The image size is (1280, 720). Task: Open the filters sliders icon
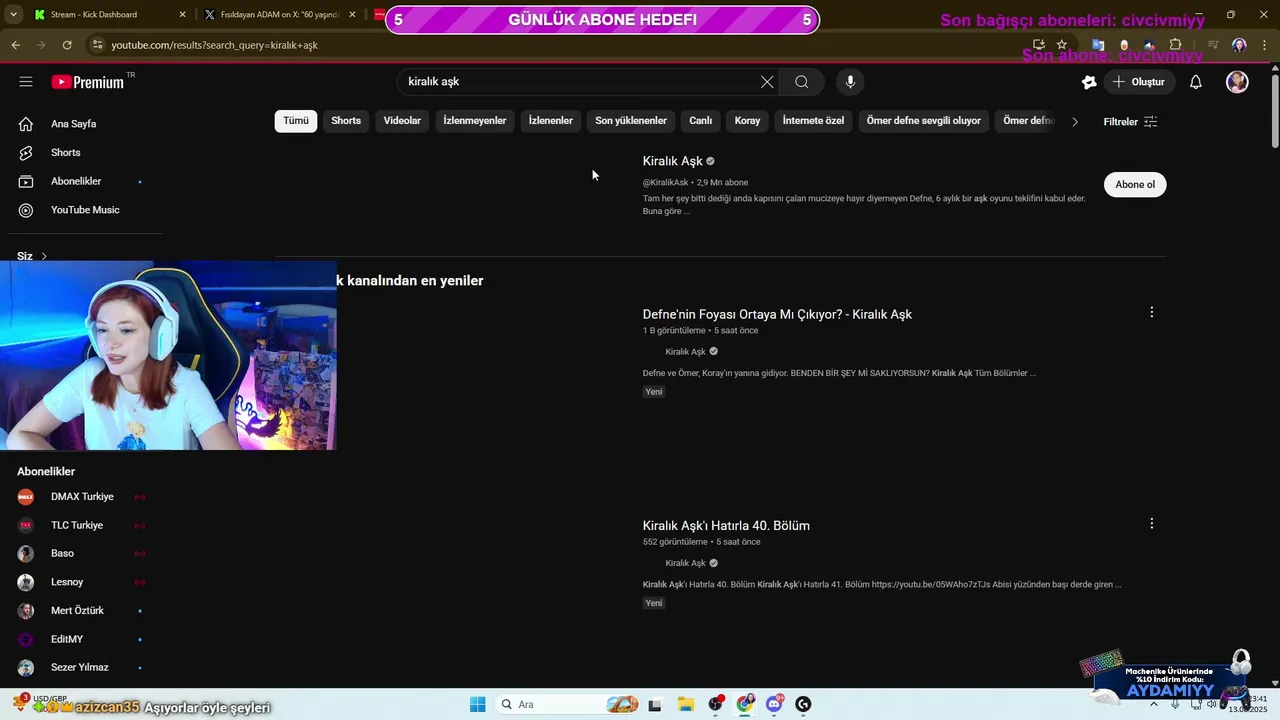pos(1151,121)
